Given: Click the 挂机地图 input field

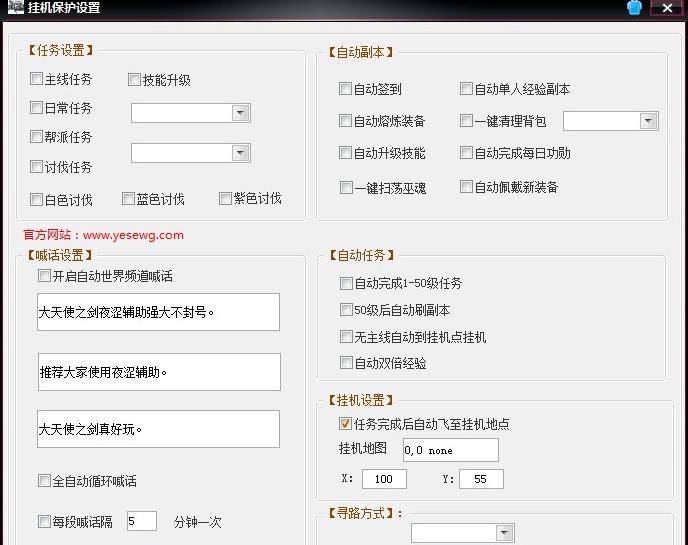Looking at the screenshot, I should point(450,450).
